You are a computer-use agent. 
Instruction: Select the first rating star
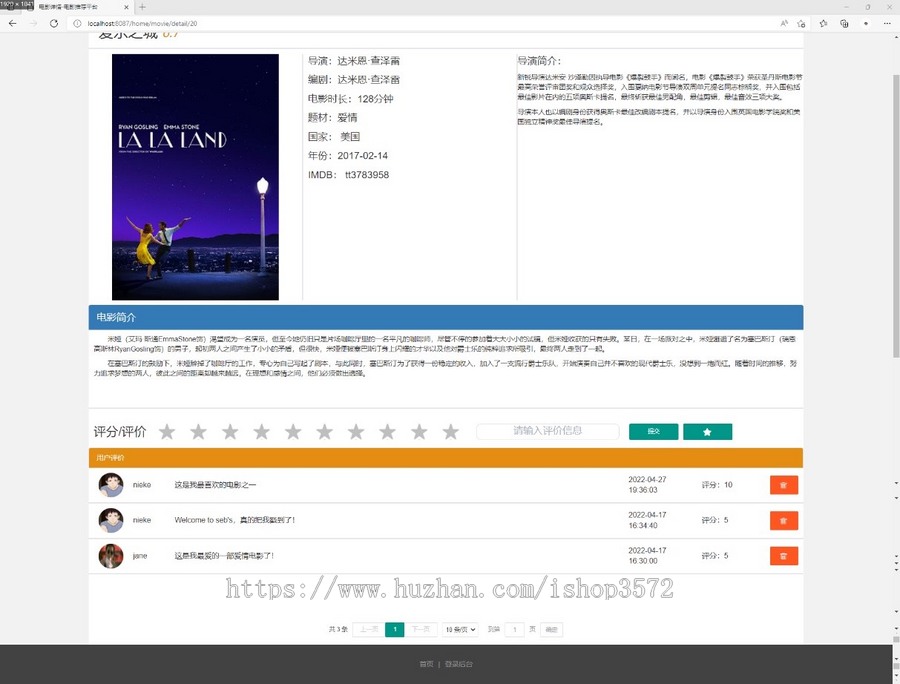tap(167, 432)
